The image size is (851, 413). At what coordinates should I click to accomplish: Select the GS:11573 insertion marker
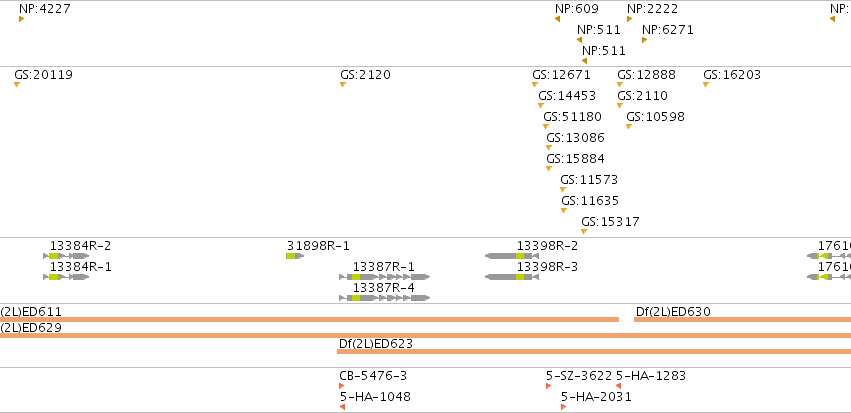[x=563, y=189]
